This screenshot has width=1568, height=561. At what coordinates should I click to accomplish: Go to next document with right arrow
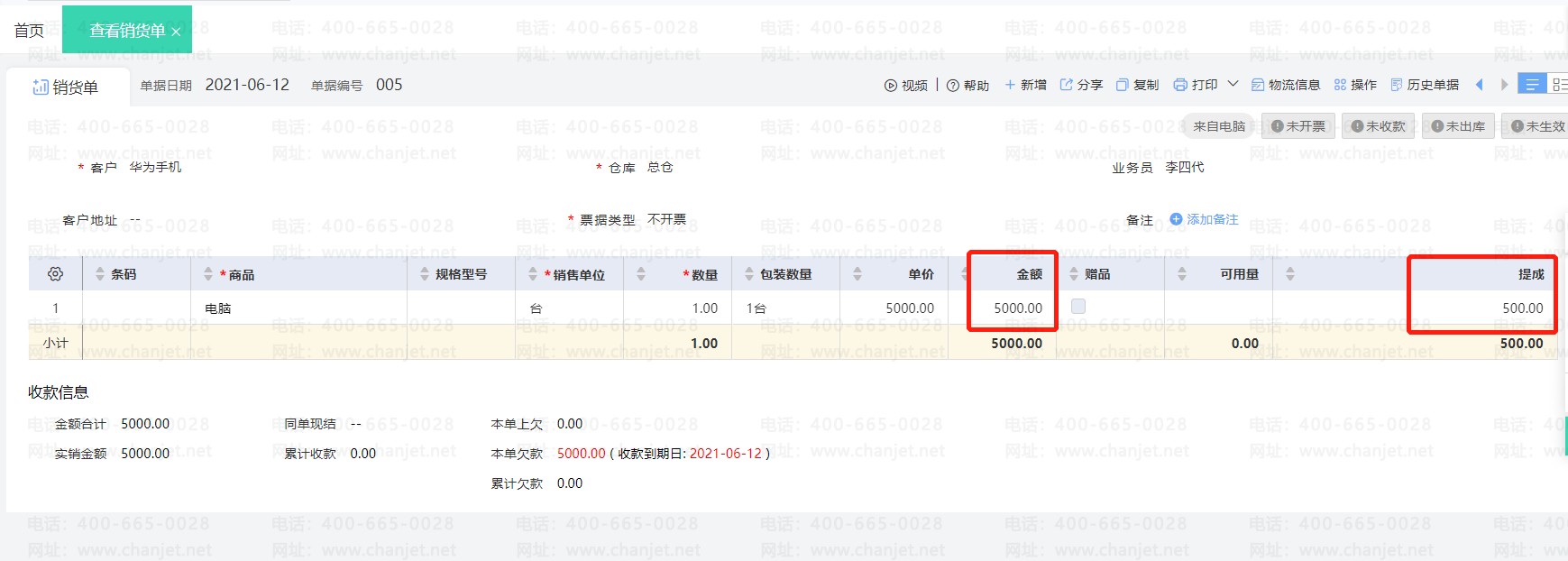coord(1504,85)
